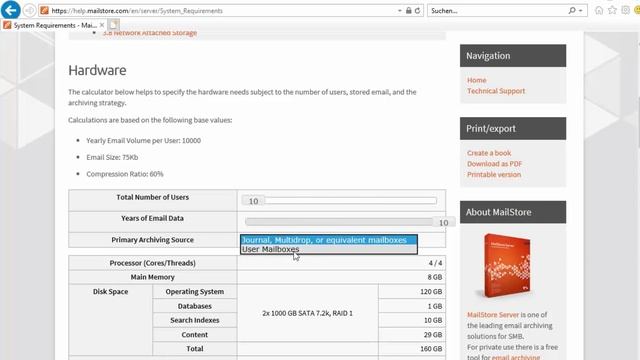
Task: Open the Printable version link
Action: coord(494,174)
